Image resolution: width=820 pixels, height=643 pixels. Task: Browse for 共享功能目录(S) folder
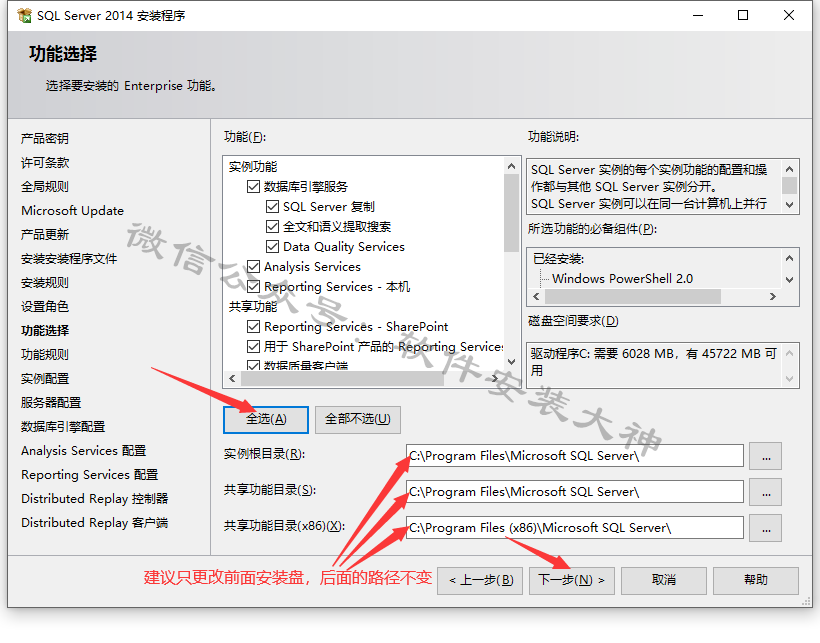point(766,492)
